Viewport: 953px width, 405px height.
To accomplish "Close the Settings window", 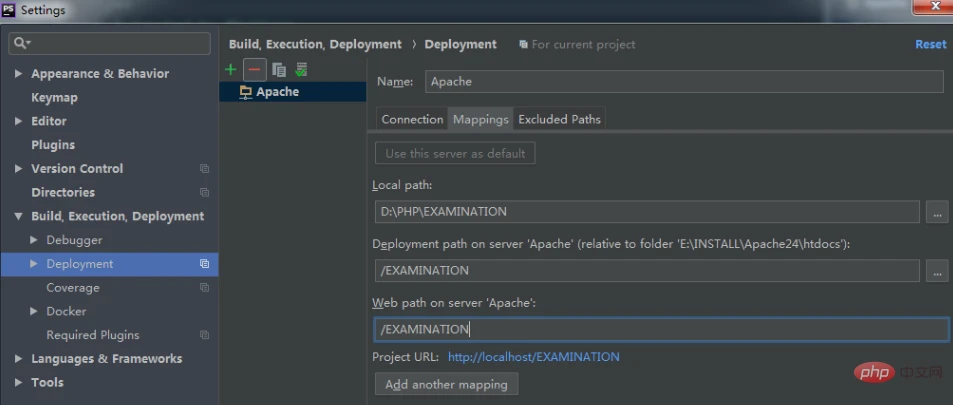I will [x=937, y=5].
